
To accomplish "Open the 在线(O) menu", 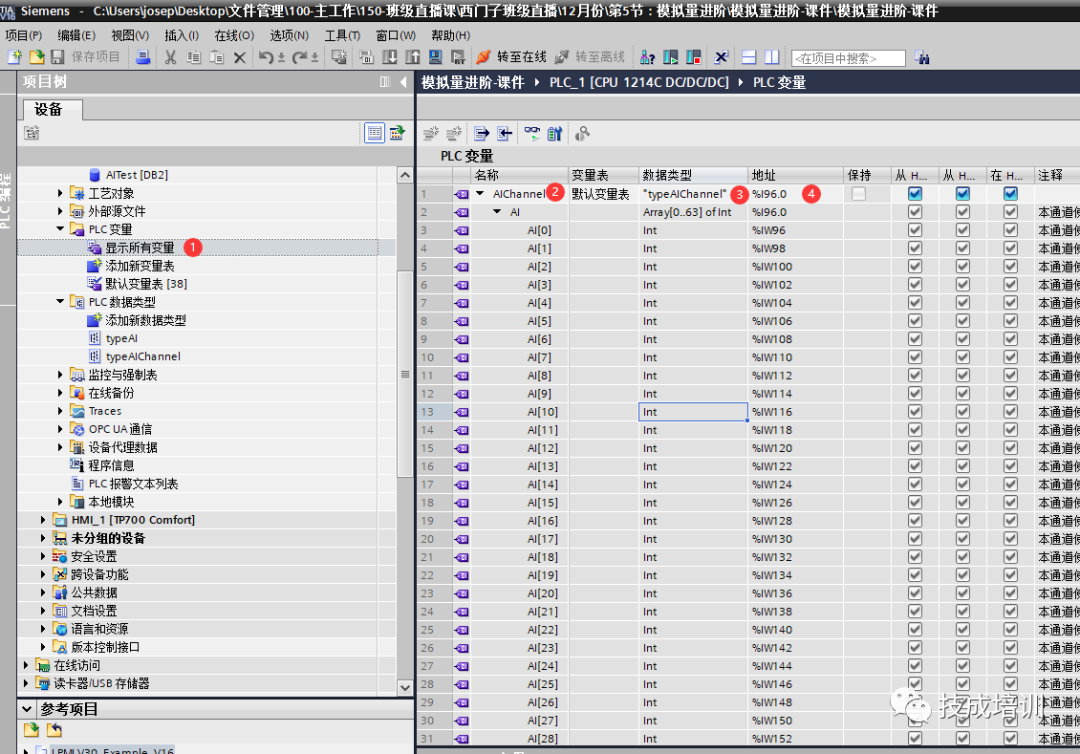I will [x=234, y=35].
